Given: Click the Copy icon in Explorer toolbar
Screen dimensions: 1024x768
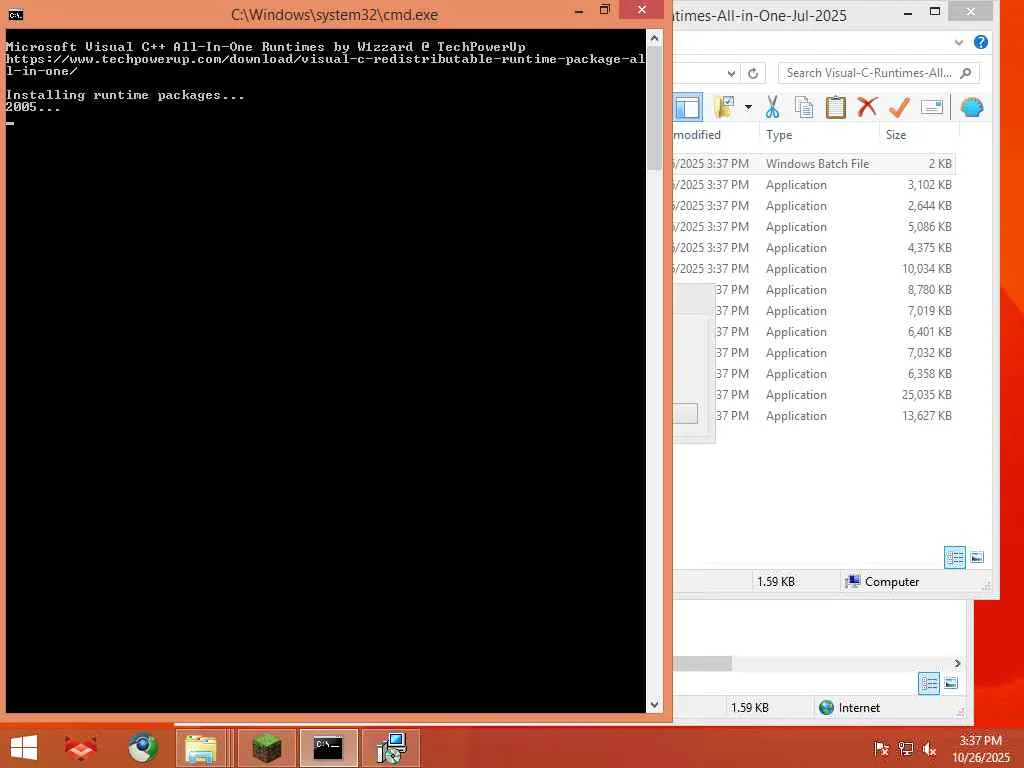Looking at the screenshot, I should tap(804, 107).
